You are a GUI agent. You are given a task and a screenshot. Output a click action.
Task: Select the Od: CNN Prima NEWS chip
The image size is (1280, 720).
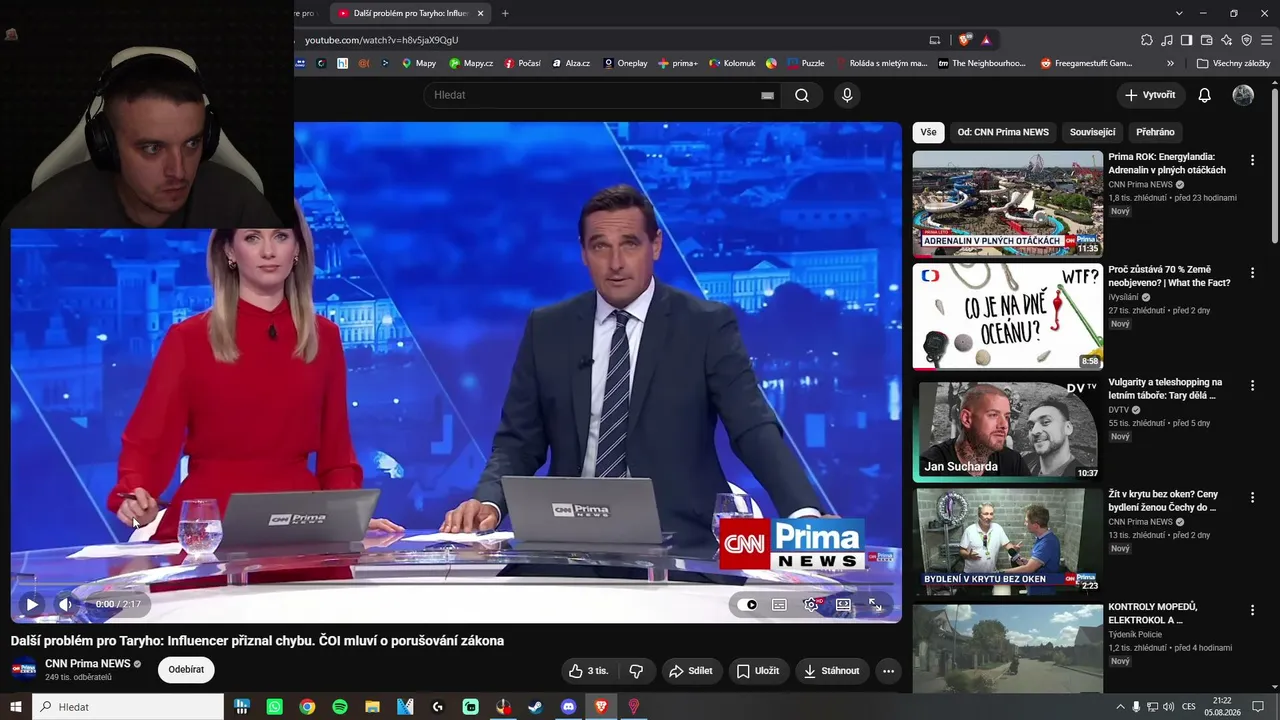(1003, 132)
